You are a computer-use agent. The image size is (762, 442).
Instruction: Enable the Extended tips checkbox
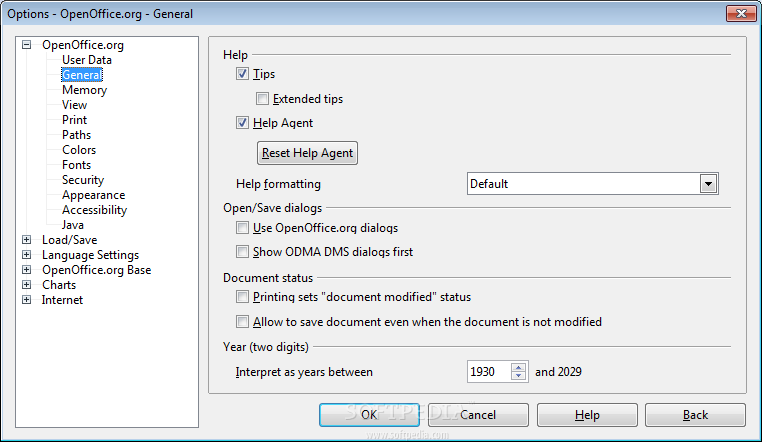[x=262, y=99]
